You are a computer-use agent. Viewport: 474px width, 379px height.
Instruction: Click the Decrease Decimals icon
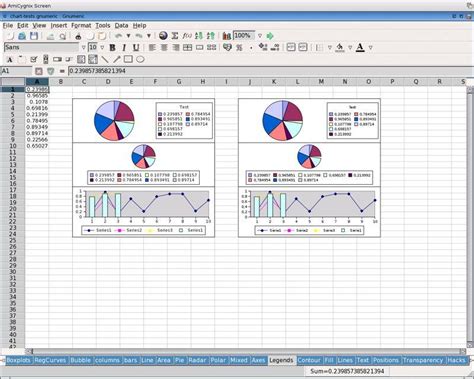tap(275, 47)
